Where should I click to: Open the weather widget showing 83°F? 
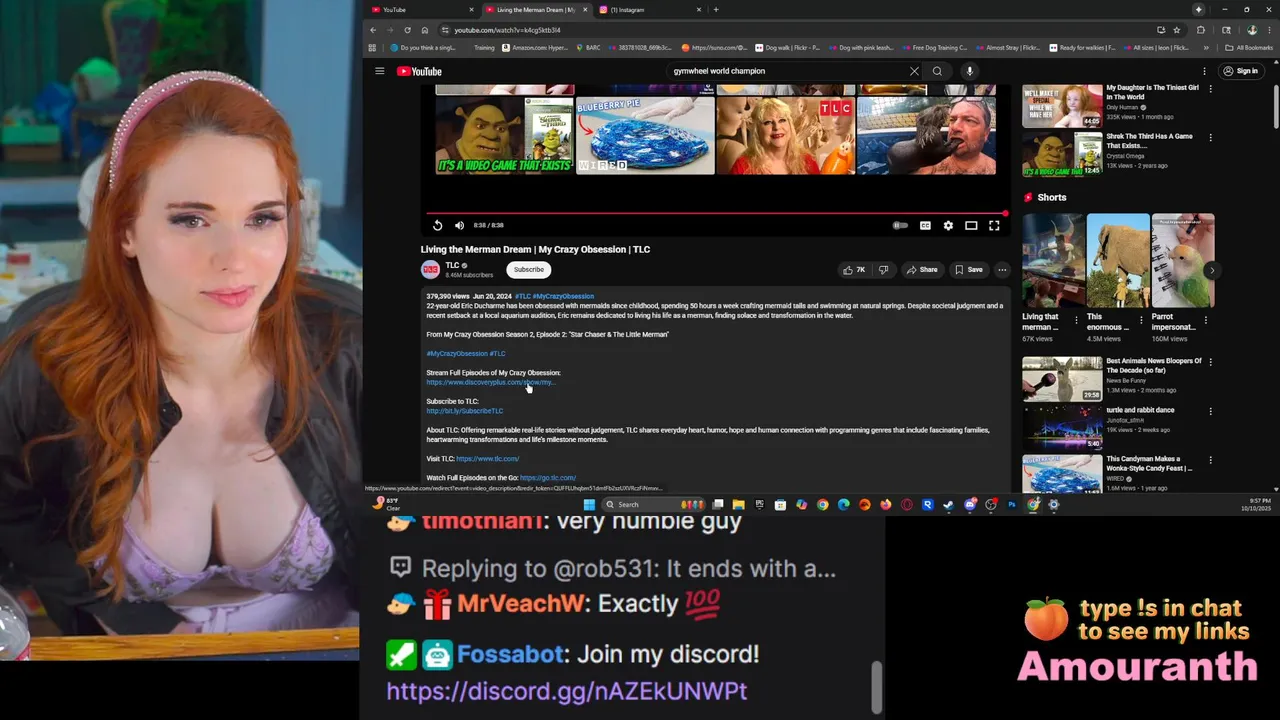[386, 504]
